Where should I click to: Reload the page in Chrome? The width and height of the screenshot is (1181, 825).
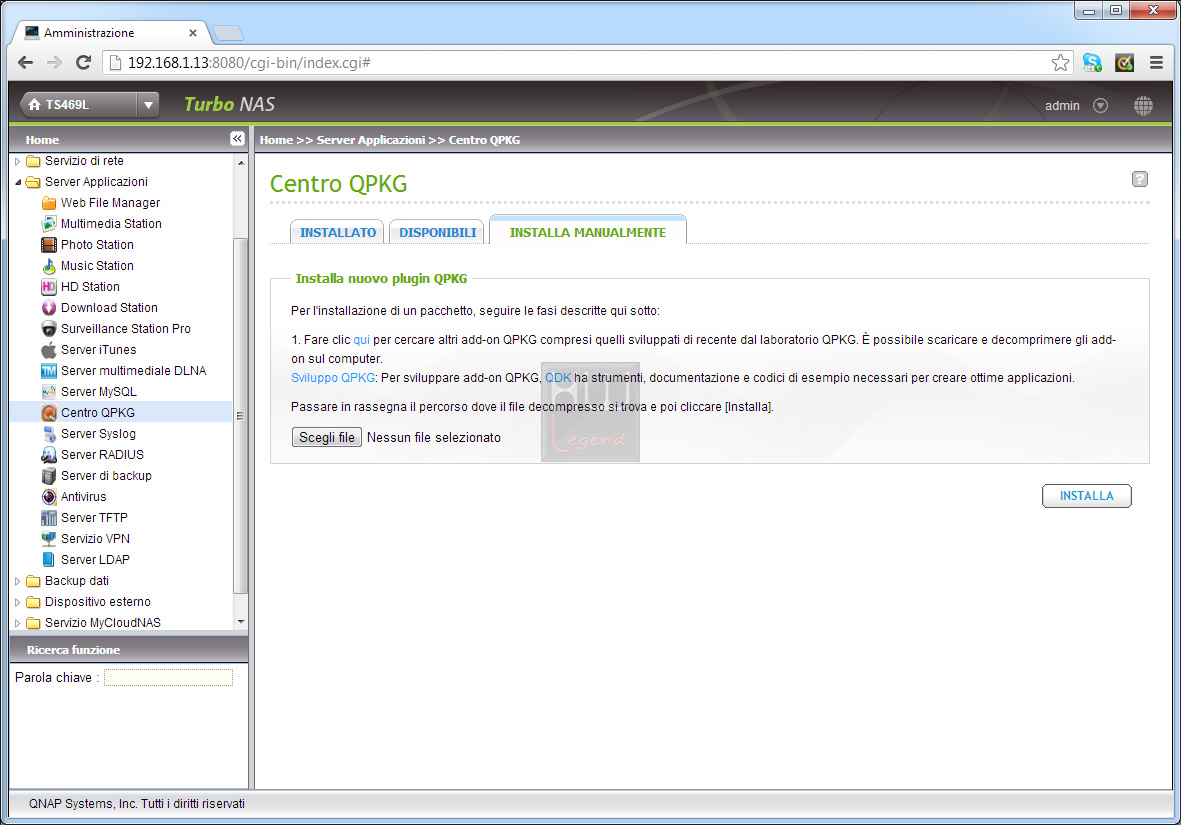(84, 63)
